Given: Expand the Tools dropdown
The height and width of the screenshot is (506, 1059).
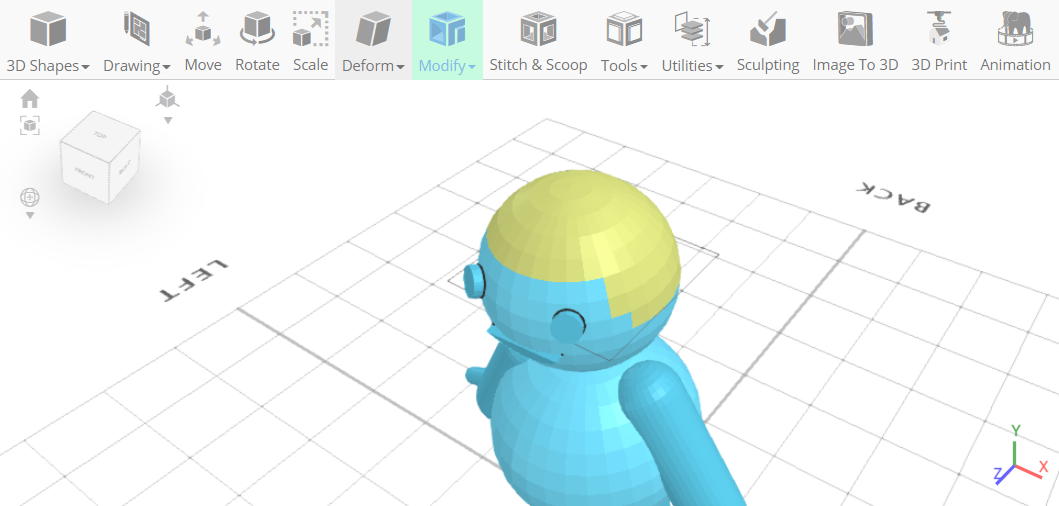Looking at the screenshot, I should 624,41.
